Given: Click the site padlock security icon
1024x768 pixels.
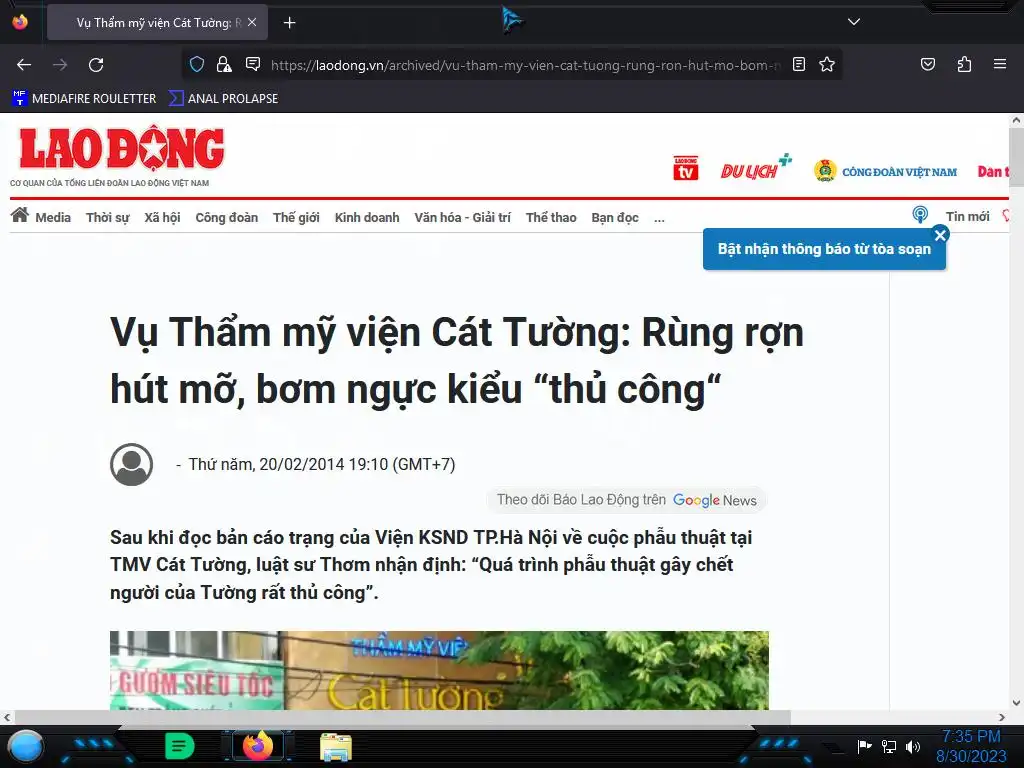Looking at the screenshot, I should pyautogui.click(x=224, y=64).
